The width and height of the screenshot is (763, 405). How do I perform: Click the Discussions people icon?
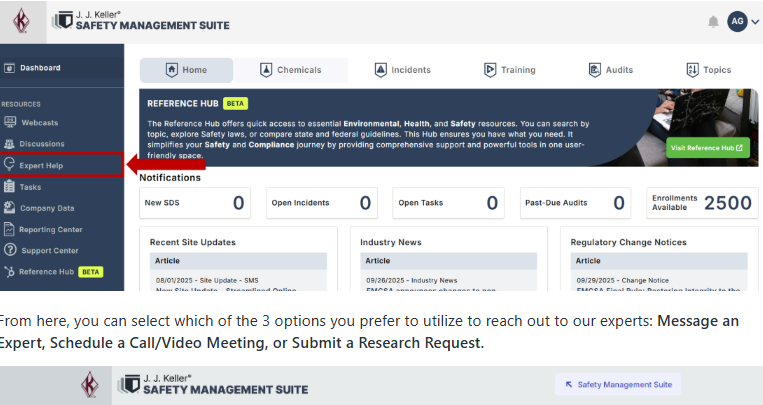pos(9,144)
